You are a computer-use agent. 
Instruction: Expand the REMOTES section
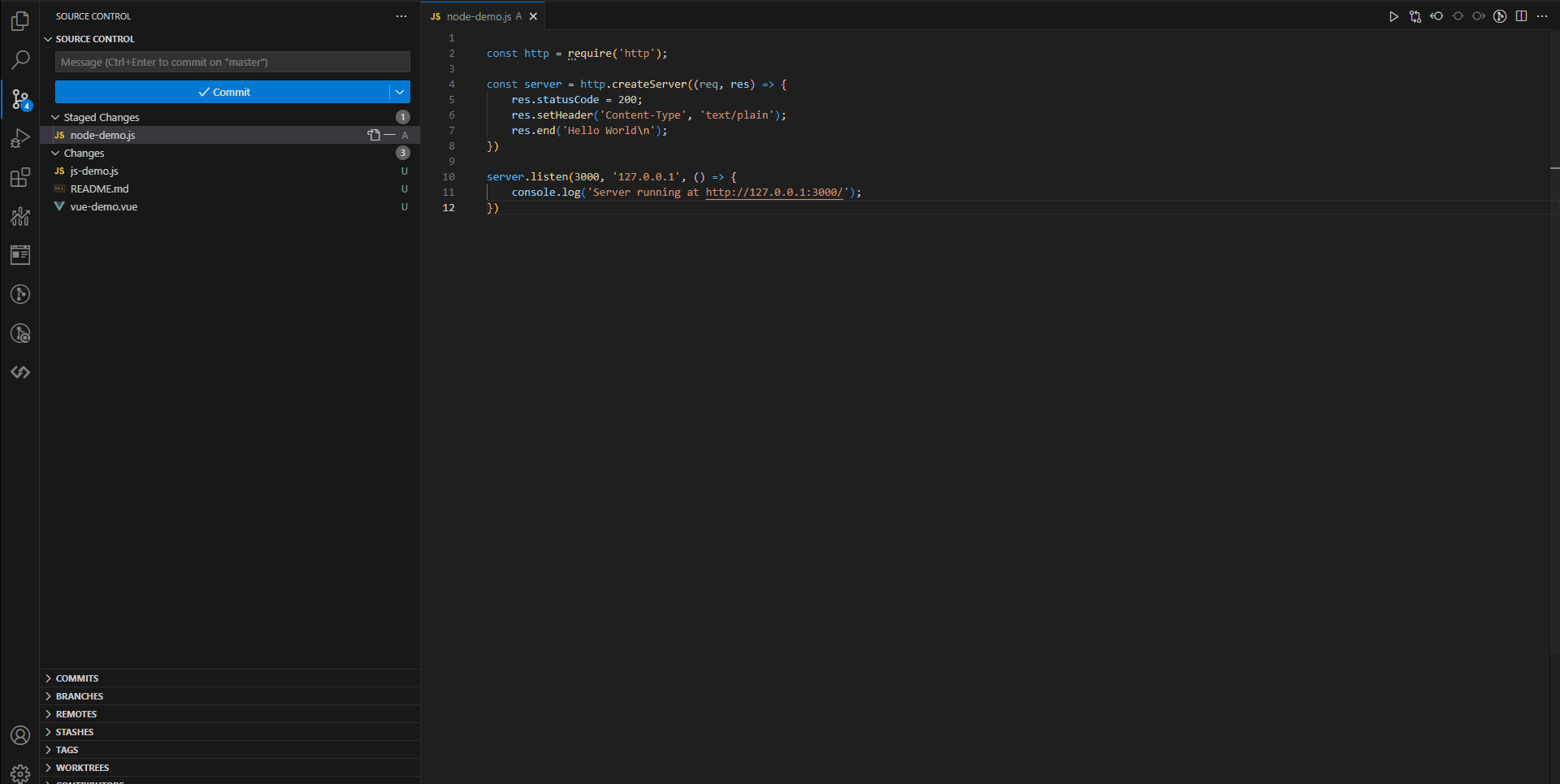tap(230, 714)
